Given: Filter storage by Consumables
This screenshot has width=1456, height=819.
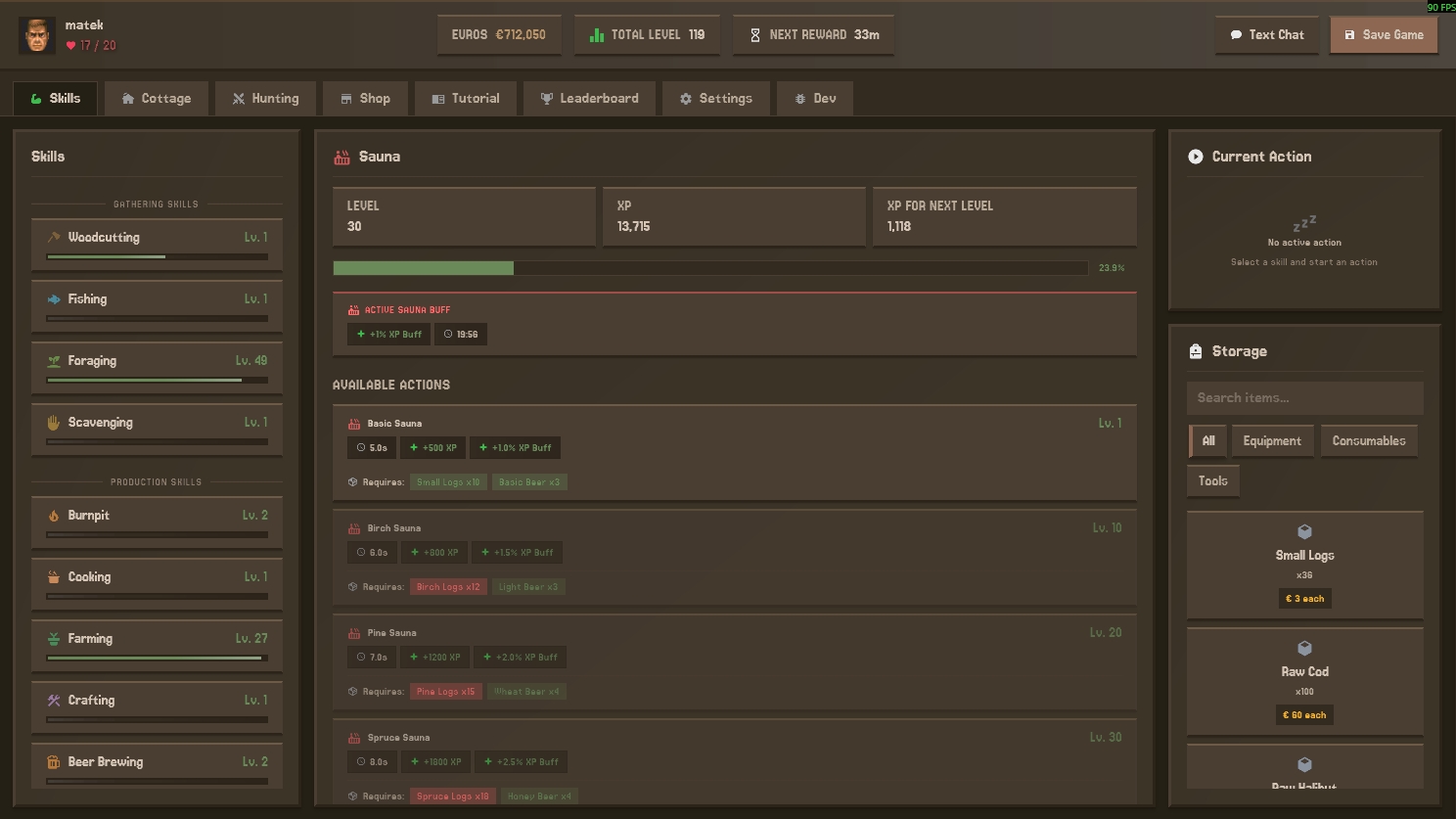Looking at the screenshot, I should point(1368,441).
